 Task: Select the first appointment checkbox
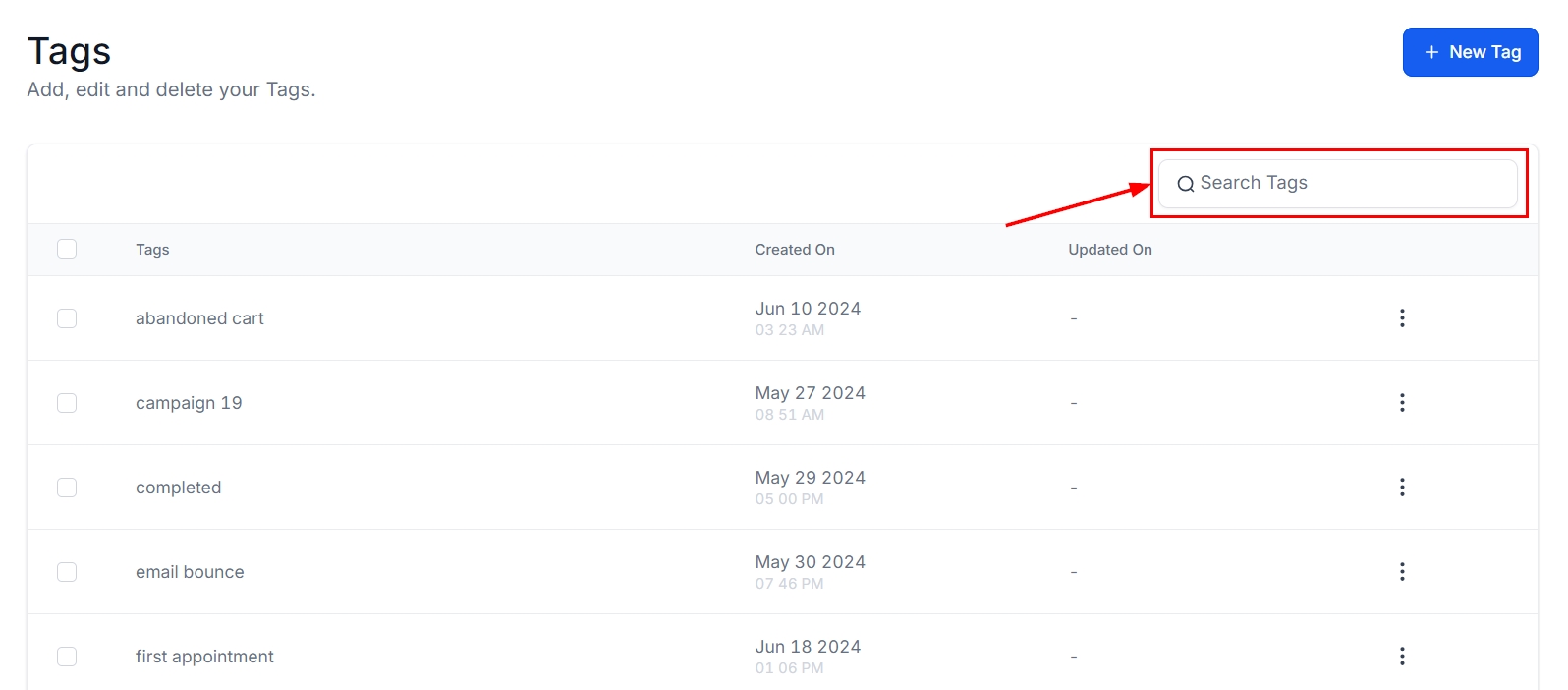pos(67,657)
